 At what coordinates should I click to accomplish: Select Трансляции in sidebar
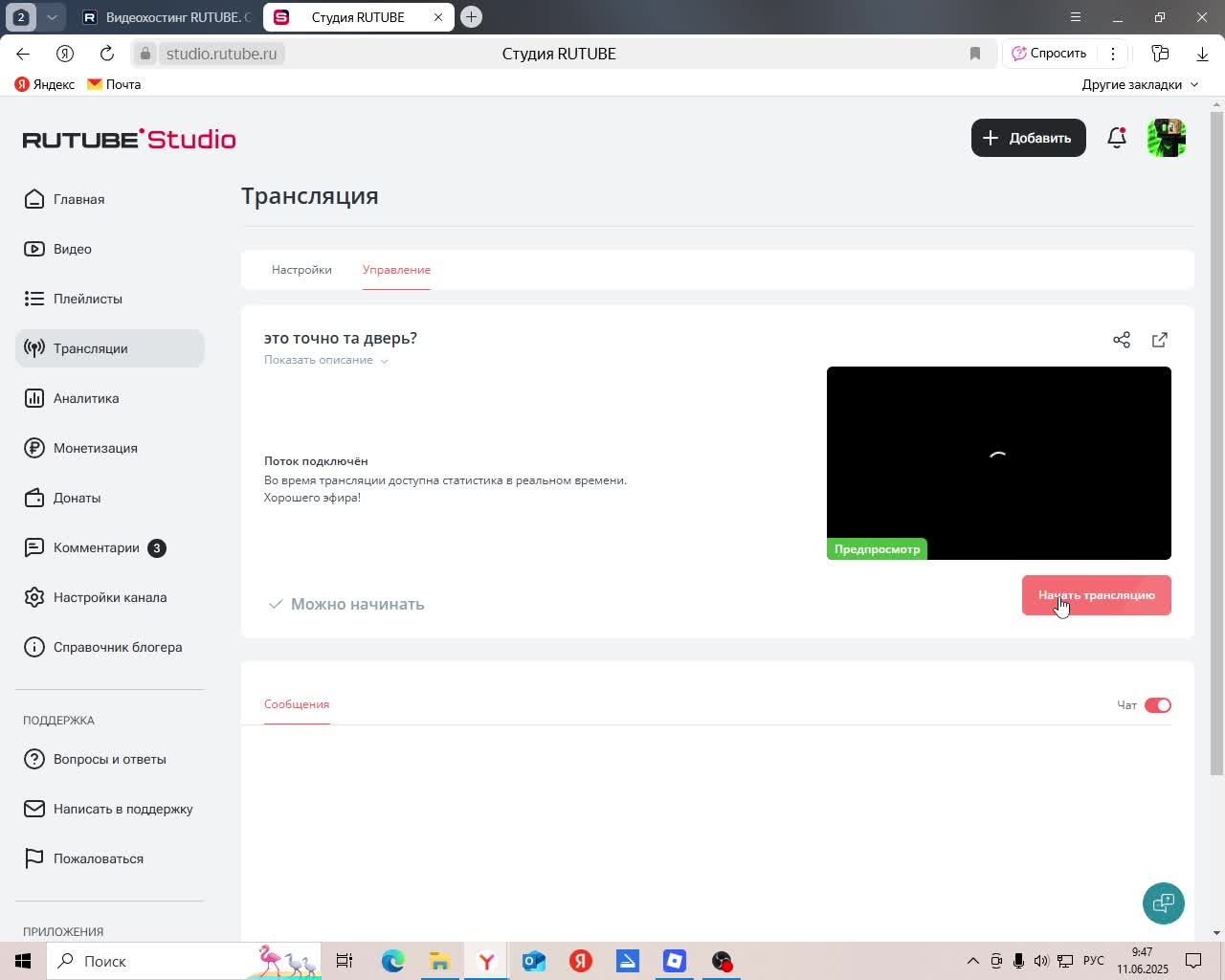110,348
